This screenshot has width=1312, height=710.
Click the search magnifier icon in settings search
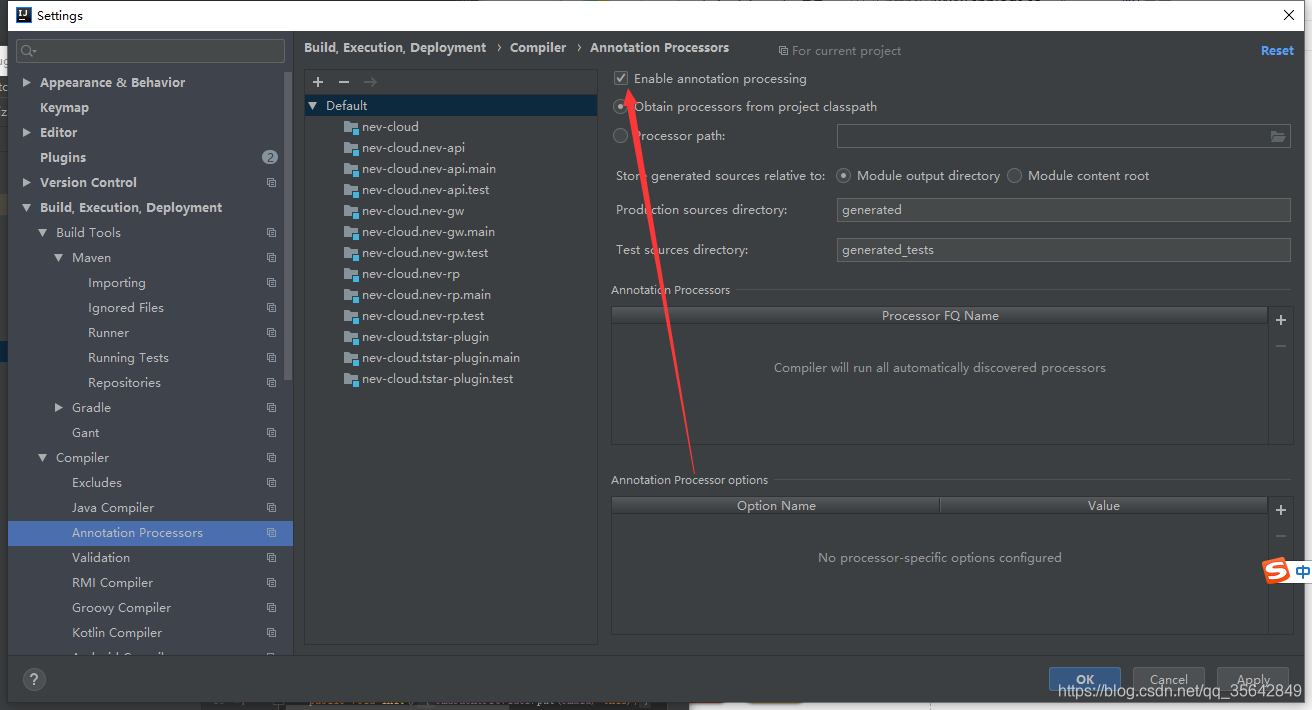(28, 51)
